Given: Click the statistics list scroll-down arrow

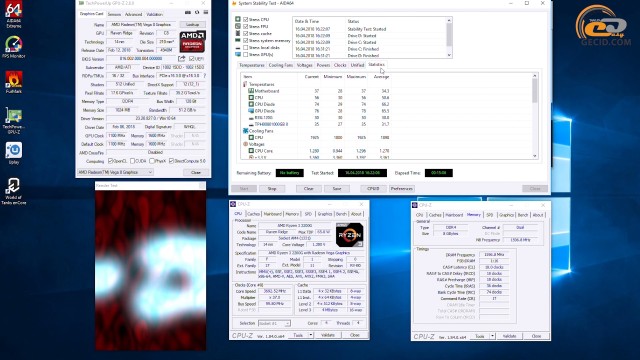Looking at the screenshot, I should pos(535,156).
